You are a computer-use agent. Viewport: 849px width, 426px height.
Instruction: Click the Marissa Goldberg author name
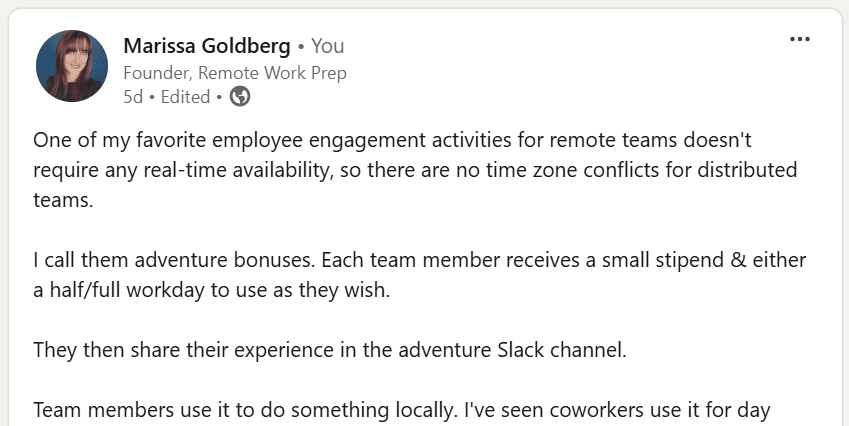tap(207, 46)
